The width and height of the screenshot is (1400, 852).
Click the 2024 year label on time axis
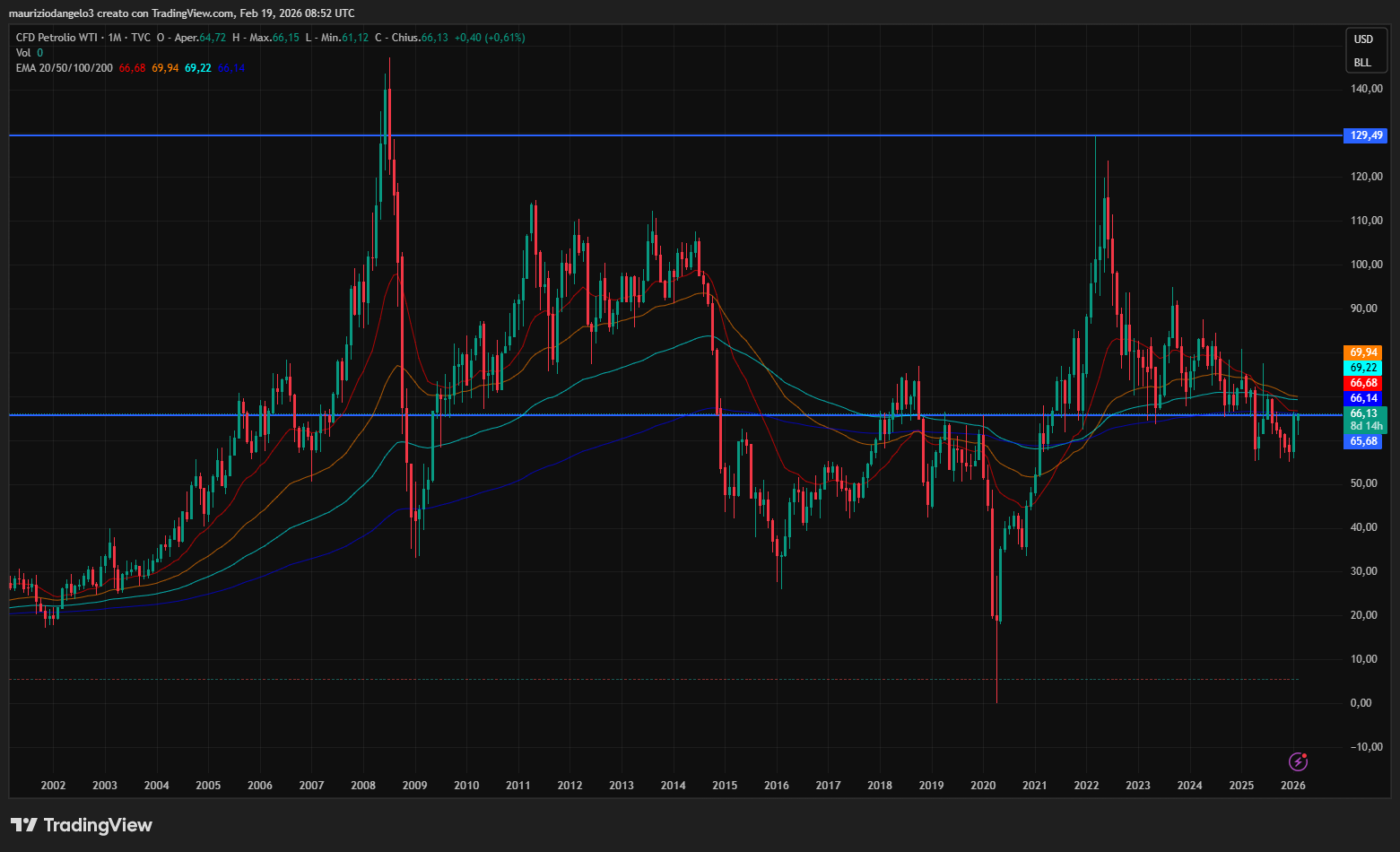tap(1190, 786)
